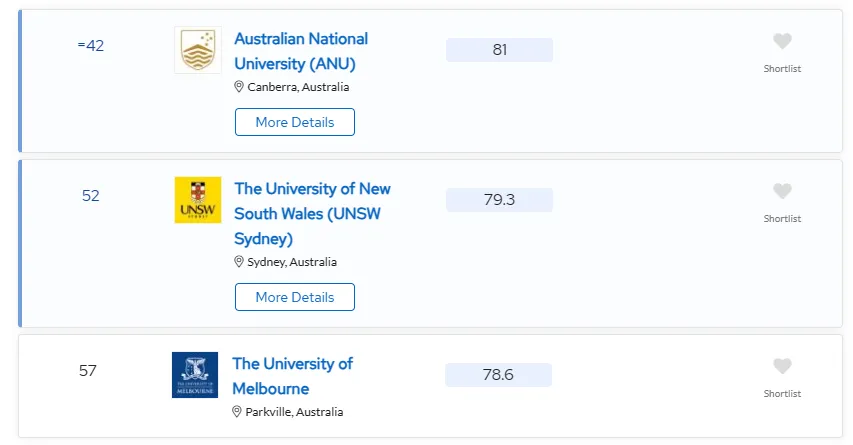Open The University of New South Wales link

[312, 213]
